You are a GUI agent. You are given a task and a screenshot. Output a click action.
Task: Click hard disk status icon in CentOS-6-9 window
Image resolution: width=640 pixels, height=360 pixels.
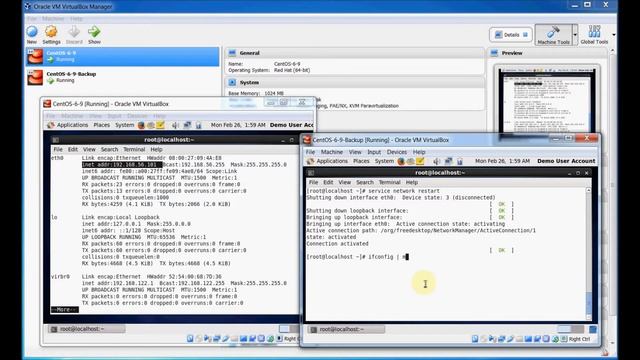(x=190, y=338)
